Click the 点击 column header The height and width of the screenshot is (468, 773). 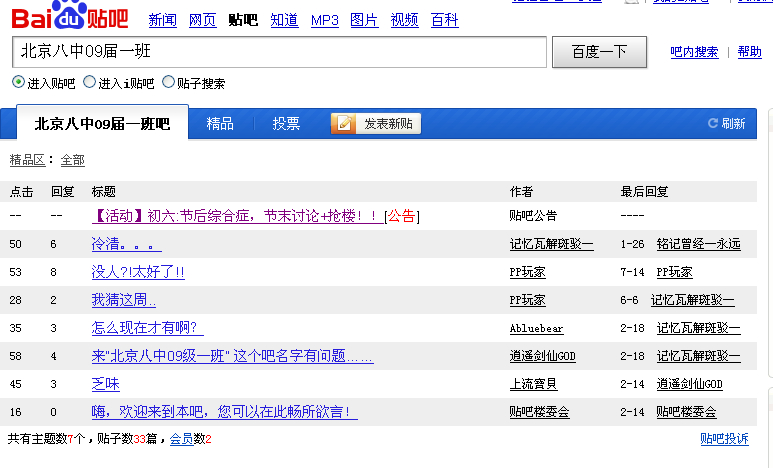click(x=22, y=191)
